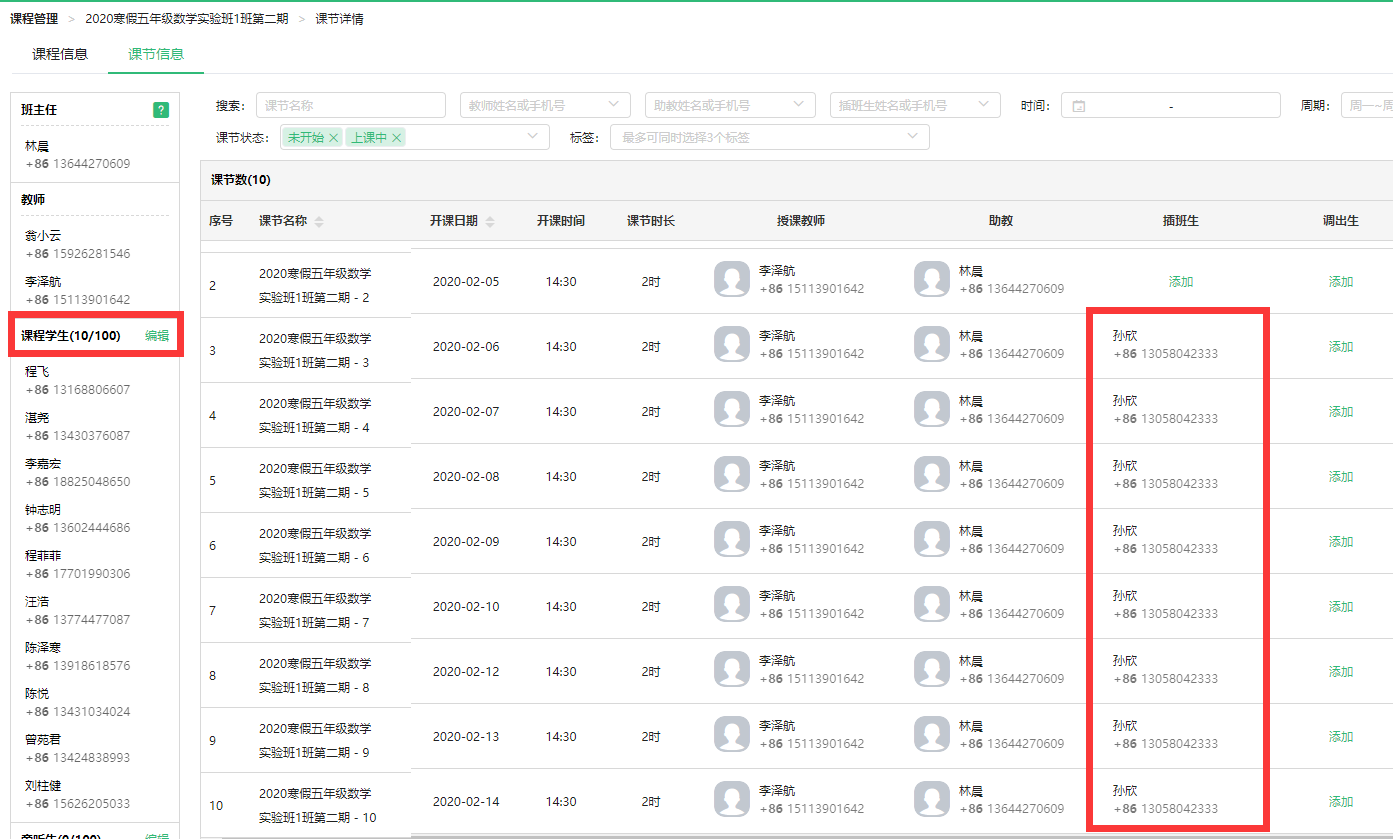Sort by 开课日期 column arrows
Screen dimensions: 1393x839
coord(490,222)
